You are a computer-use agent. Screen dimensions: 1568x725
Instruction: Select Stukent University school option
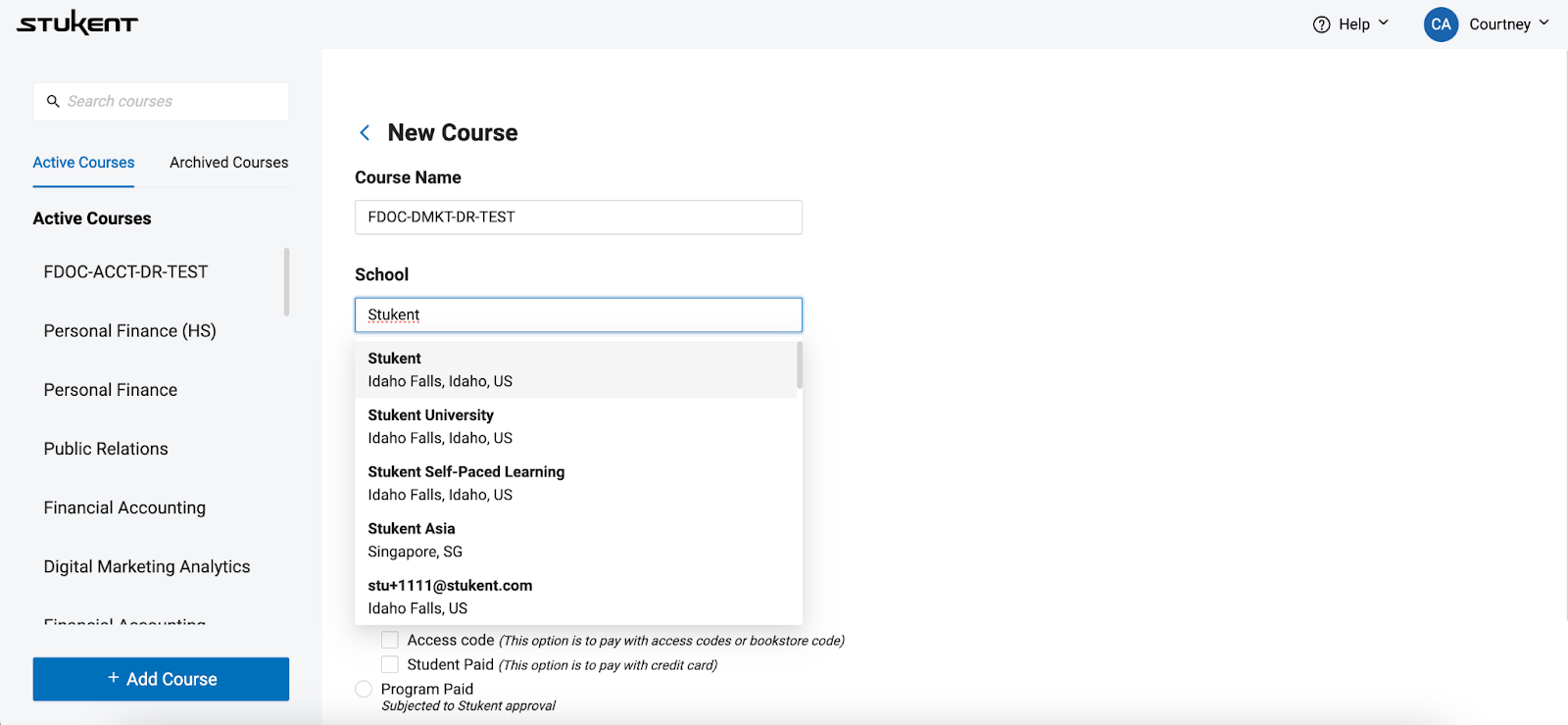coord(576,426)
